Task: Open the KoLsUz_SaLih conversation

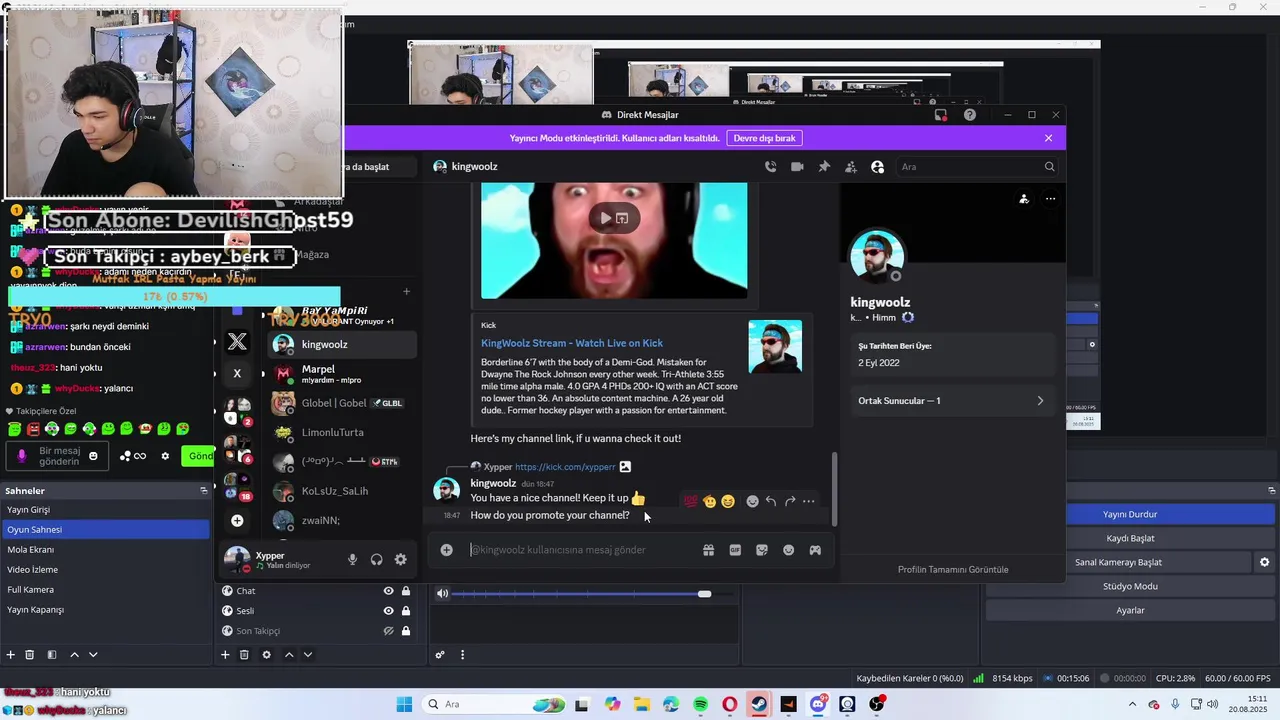Action: click(343, 491)
